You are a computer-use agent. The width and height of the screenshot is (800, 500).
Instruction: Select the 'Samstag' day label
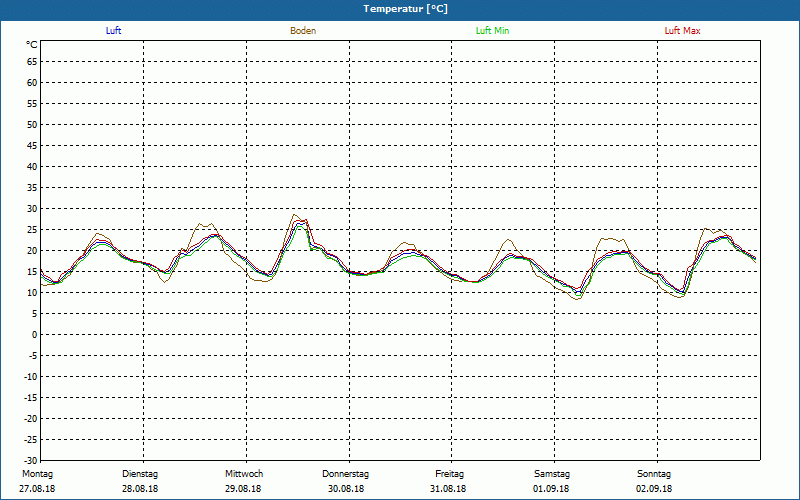tap(552, 474)
